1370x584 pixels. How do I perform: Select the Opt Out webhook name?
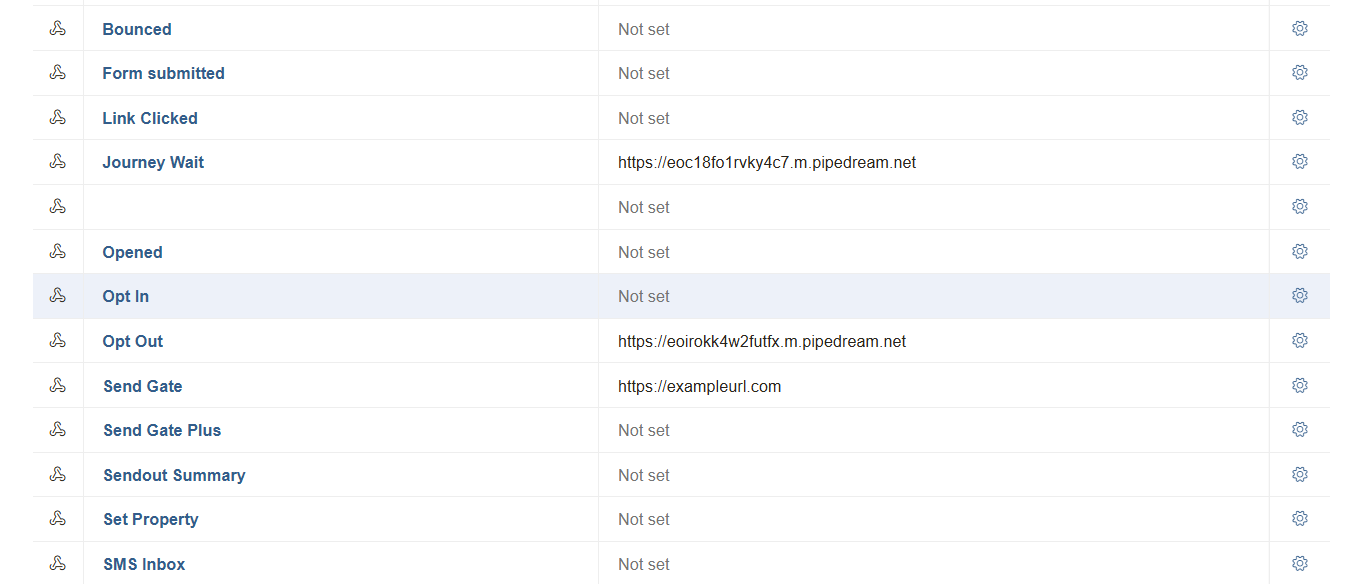[133, 341]
